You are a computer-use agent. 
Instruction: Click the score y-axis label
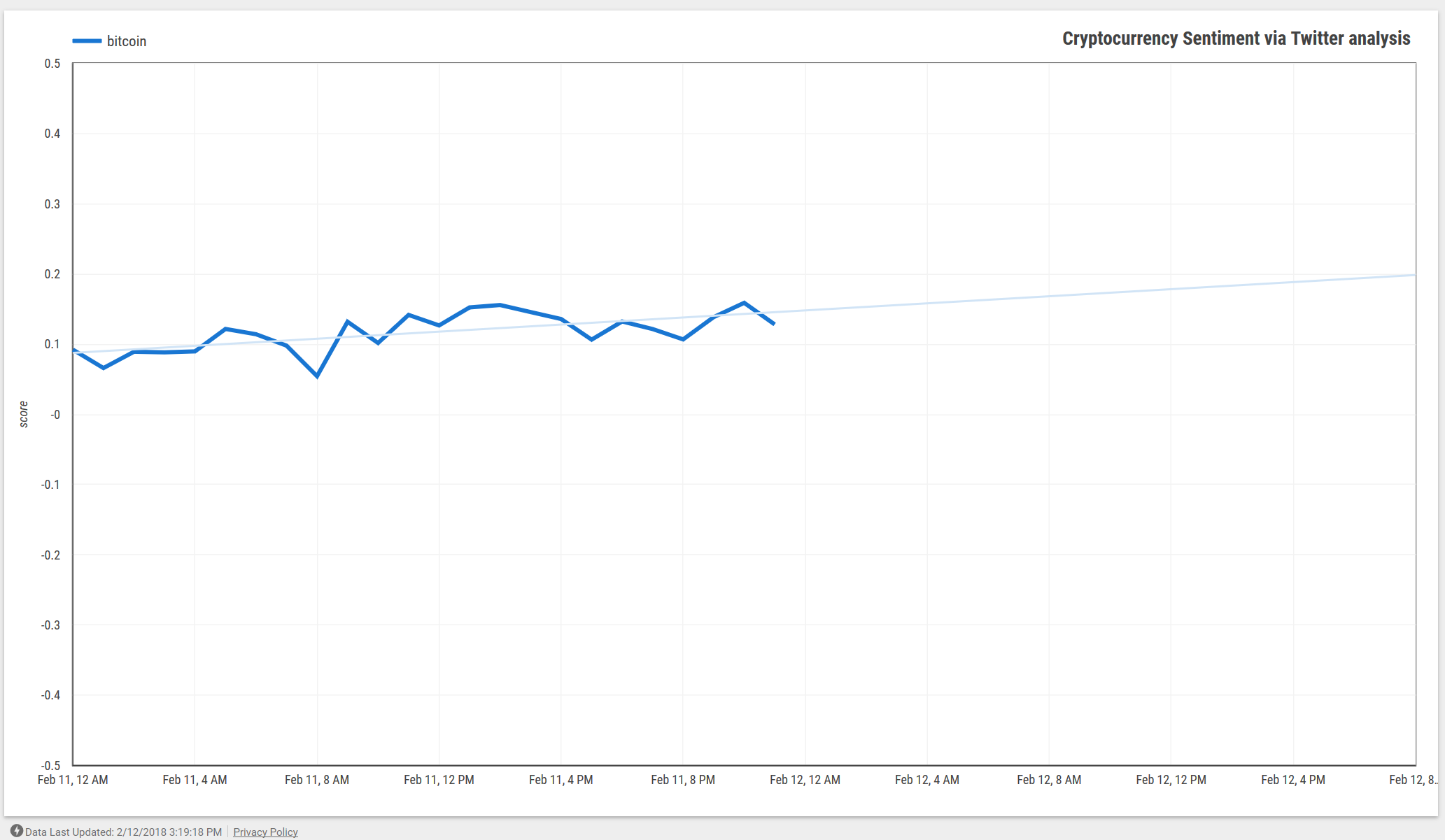coord(24,414)
